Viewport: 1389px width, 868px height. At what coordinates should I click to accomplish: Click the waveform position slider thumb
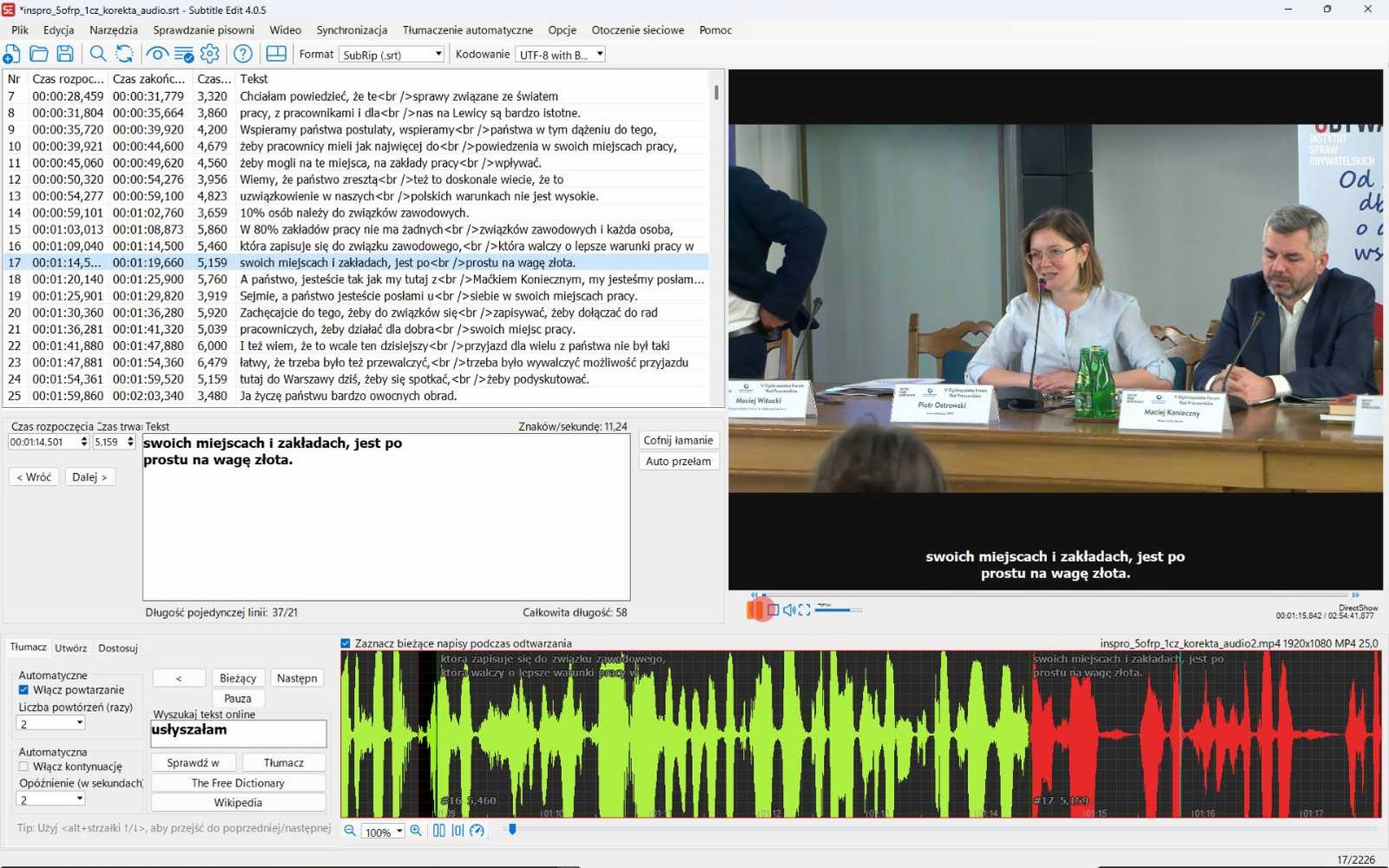(512, 830)
